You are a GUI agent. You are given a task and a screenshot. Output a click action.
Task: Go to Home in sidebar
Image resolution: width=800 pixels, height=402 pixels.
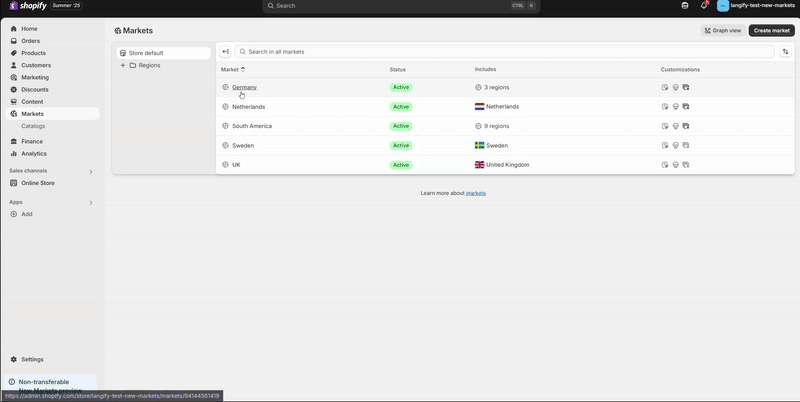click(x=29, y=29)
